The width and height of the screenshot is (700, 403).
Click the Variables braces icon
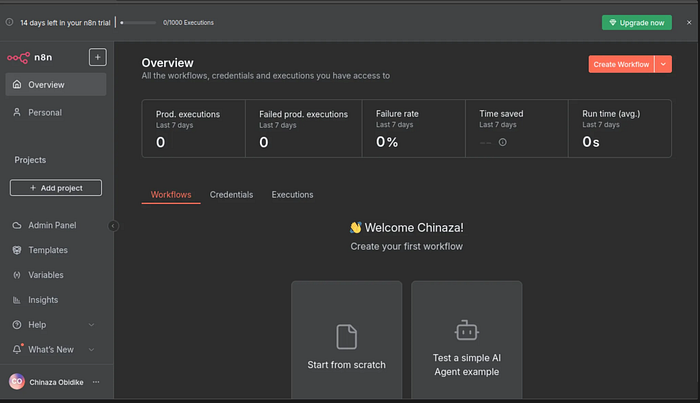(x=17, y=275)
